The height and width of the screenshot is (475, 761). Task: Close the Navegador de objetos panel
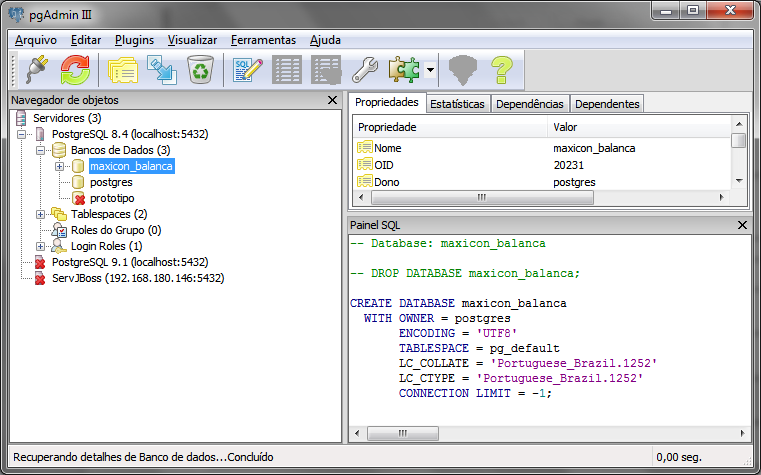pyautogui.click(x=332, y=100)
